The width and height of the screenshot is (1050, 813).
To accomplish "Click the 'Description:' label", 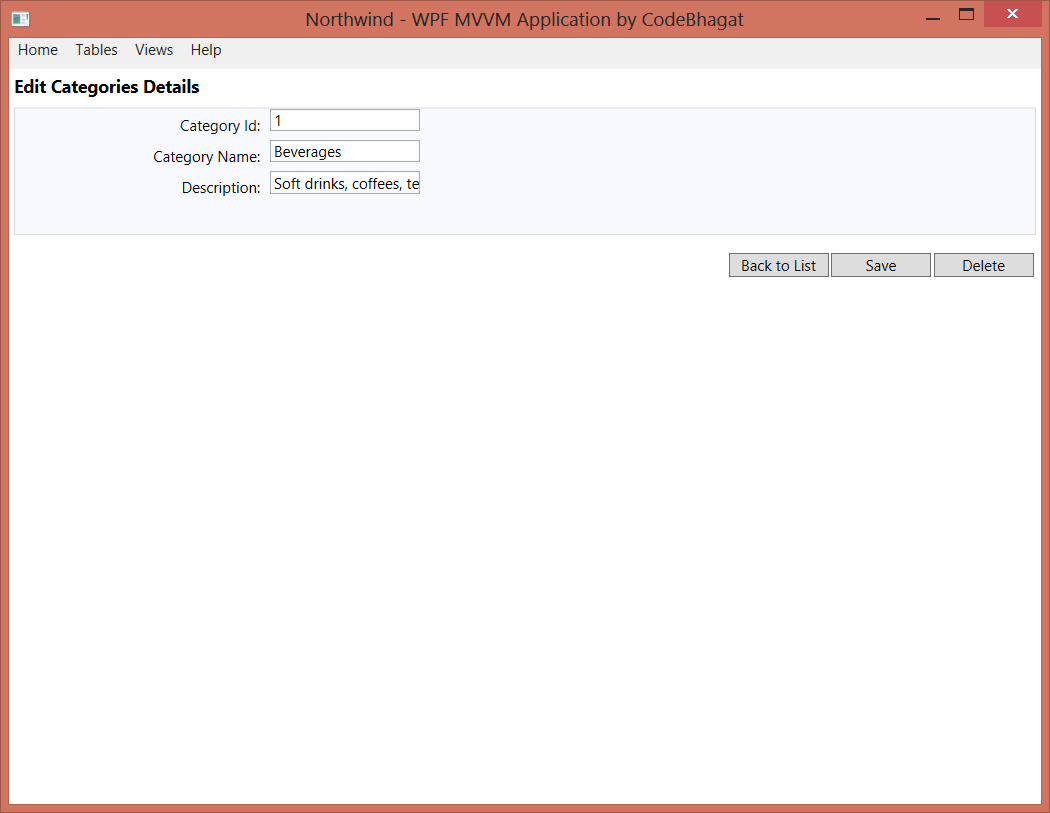I will tap(221, 188).
